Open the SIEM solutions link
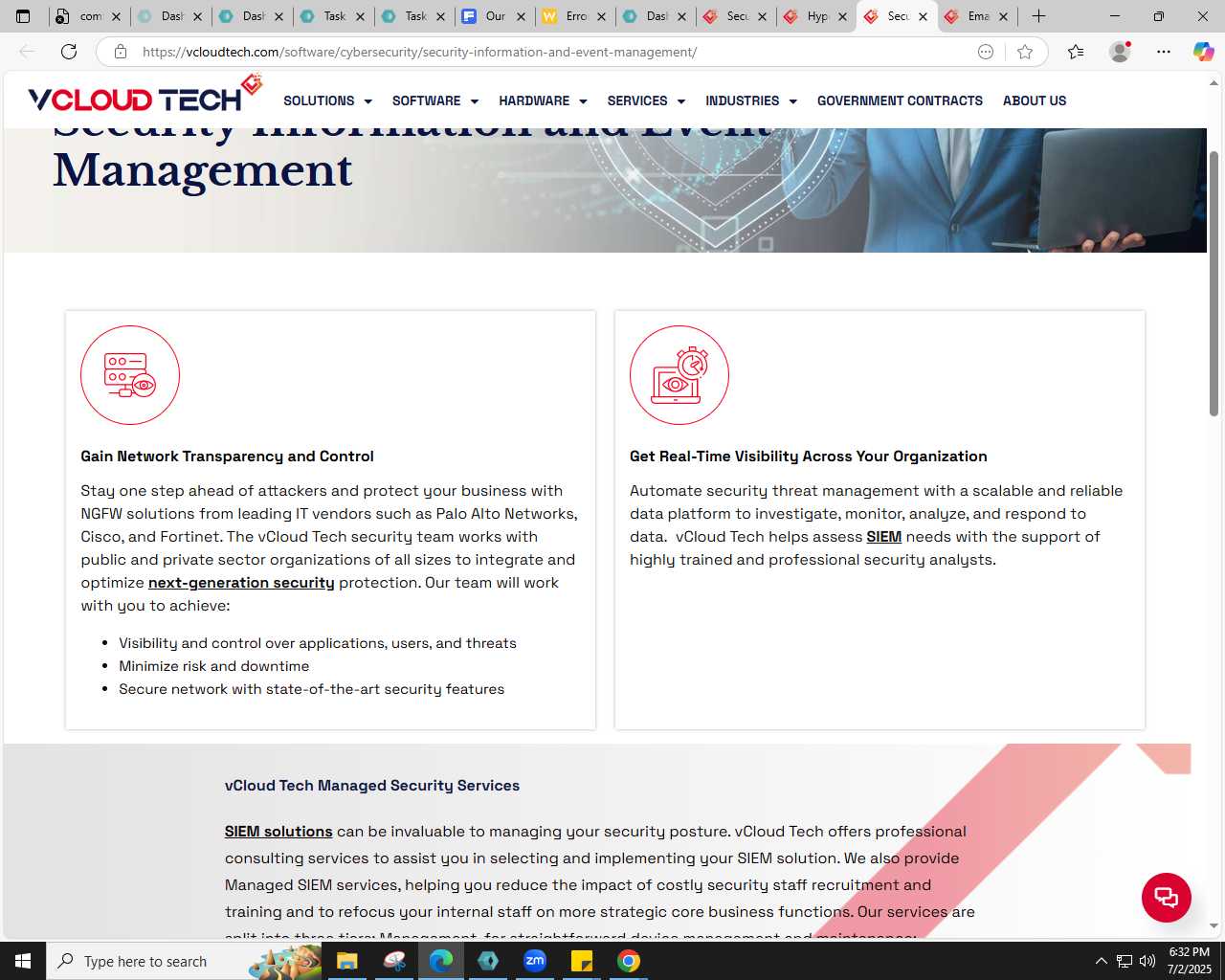Screen dimensions: 1225x980 [x=278, y=832]
